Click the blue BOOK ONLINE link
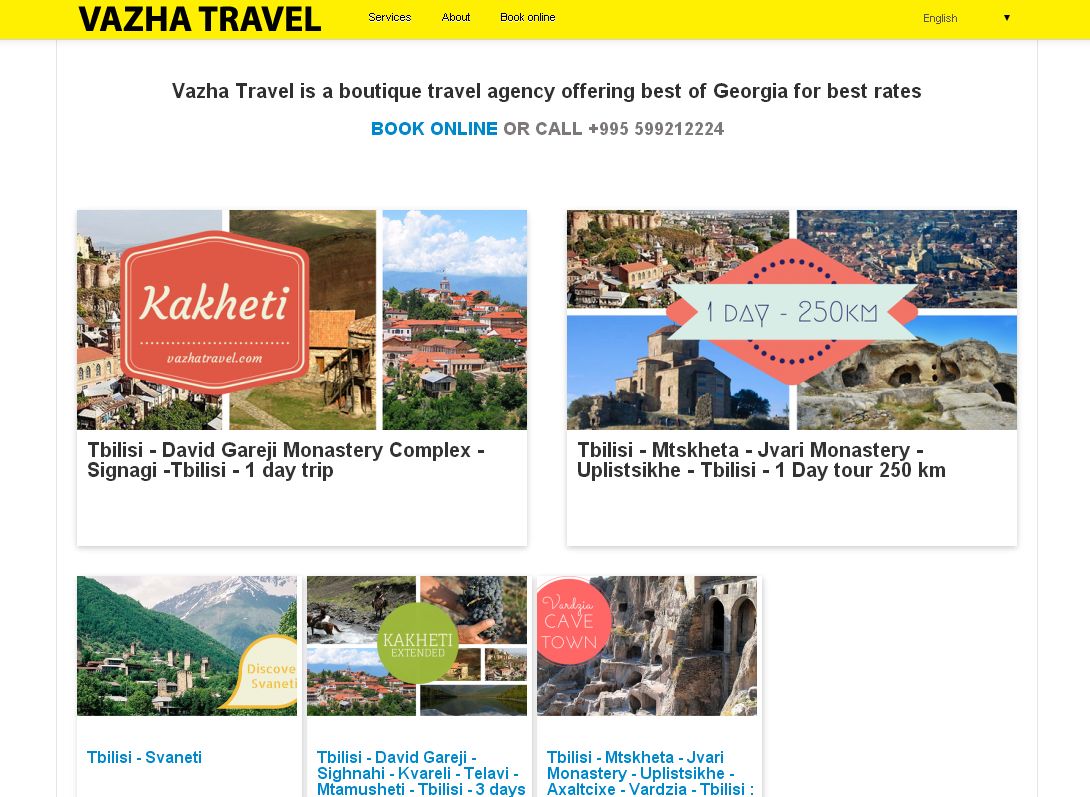This screenshot has width=1090, height=797. [x=434, y=129]
